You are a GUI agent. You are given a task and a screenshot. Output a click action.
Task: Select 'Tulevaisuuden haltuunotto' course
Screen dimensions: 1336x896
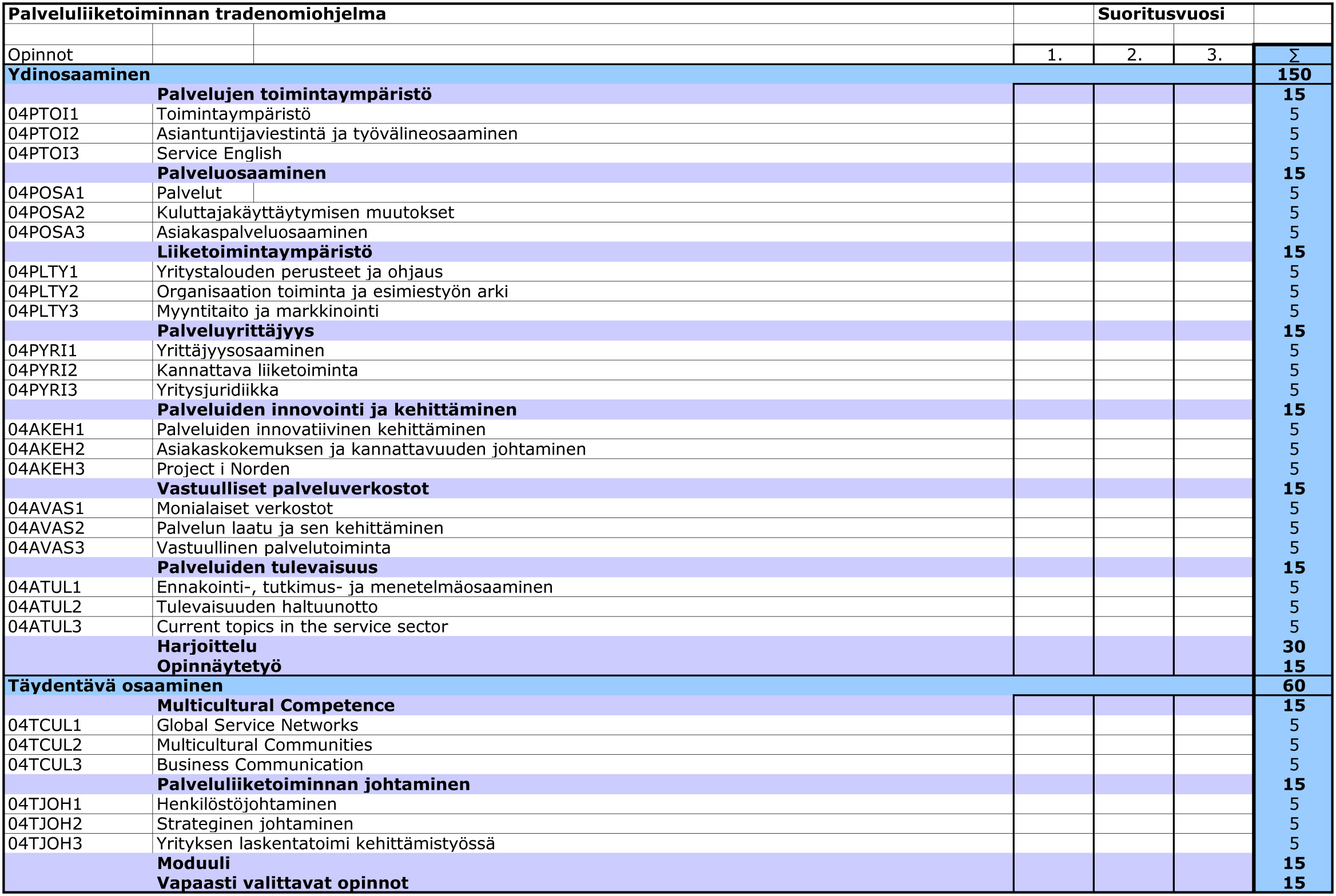[x=267, y=607]
